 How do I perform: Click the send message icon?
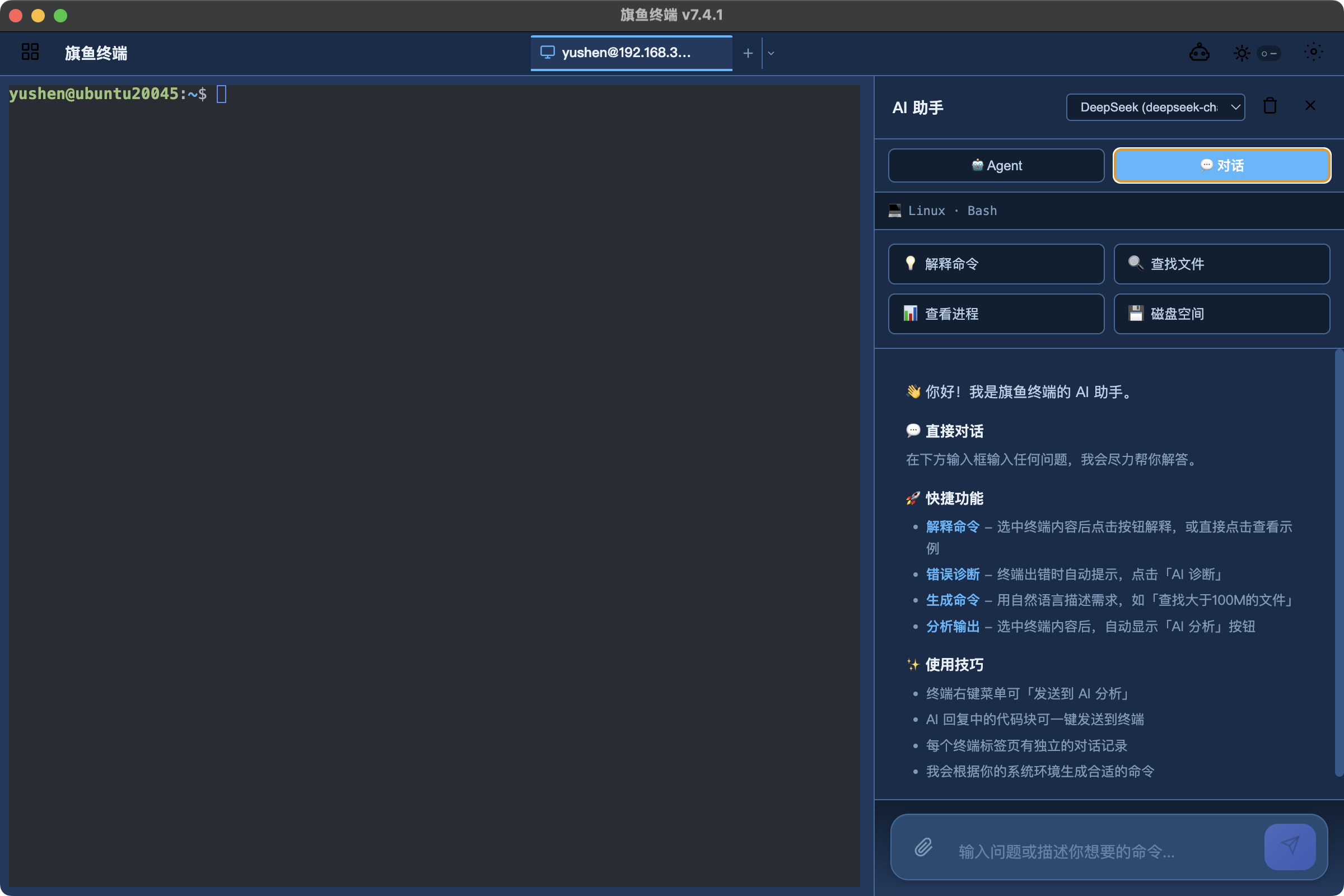point(1290,847)
